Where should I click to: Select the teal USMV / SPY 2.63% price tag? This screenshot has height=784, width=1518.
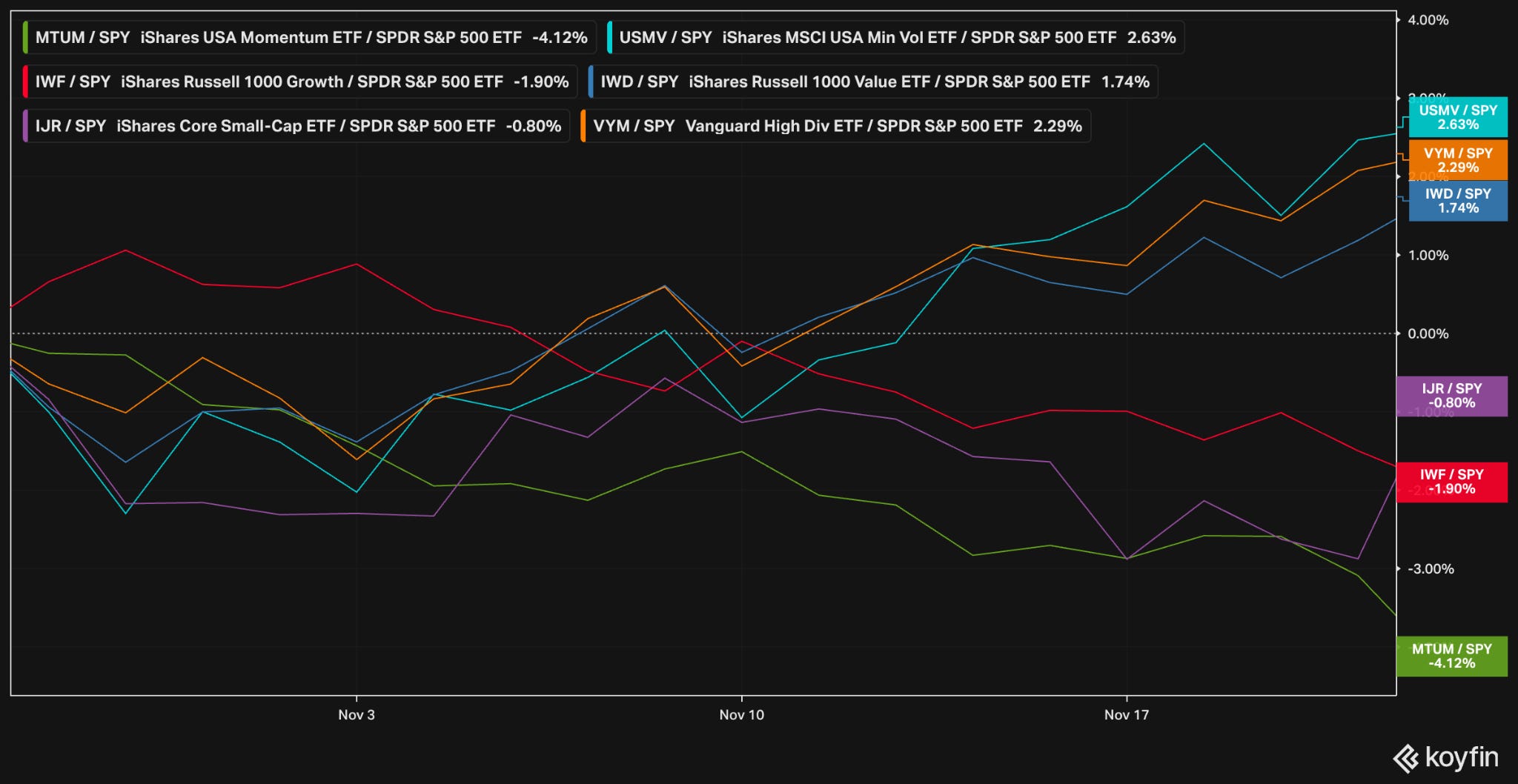point(1458,117)
